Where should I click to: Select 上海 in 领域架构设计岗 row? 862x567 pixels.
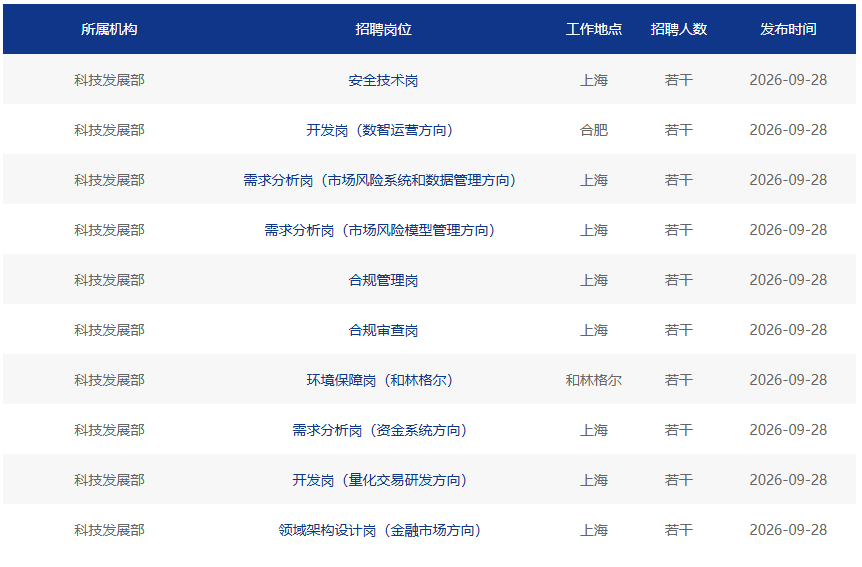click(594, 531)
